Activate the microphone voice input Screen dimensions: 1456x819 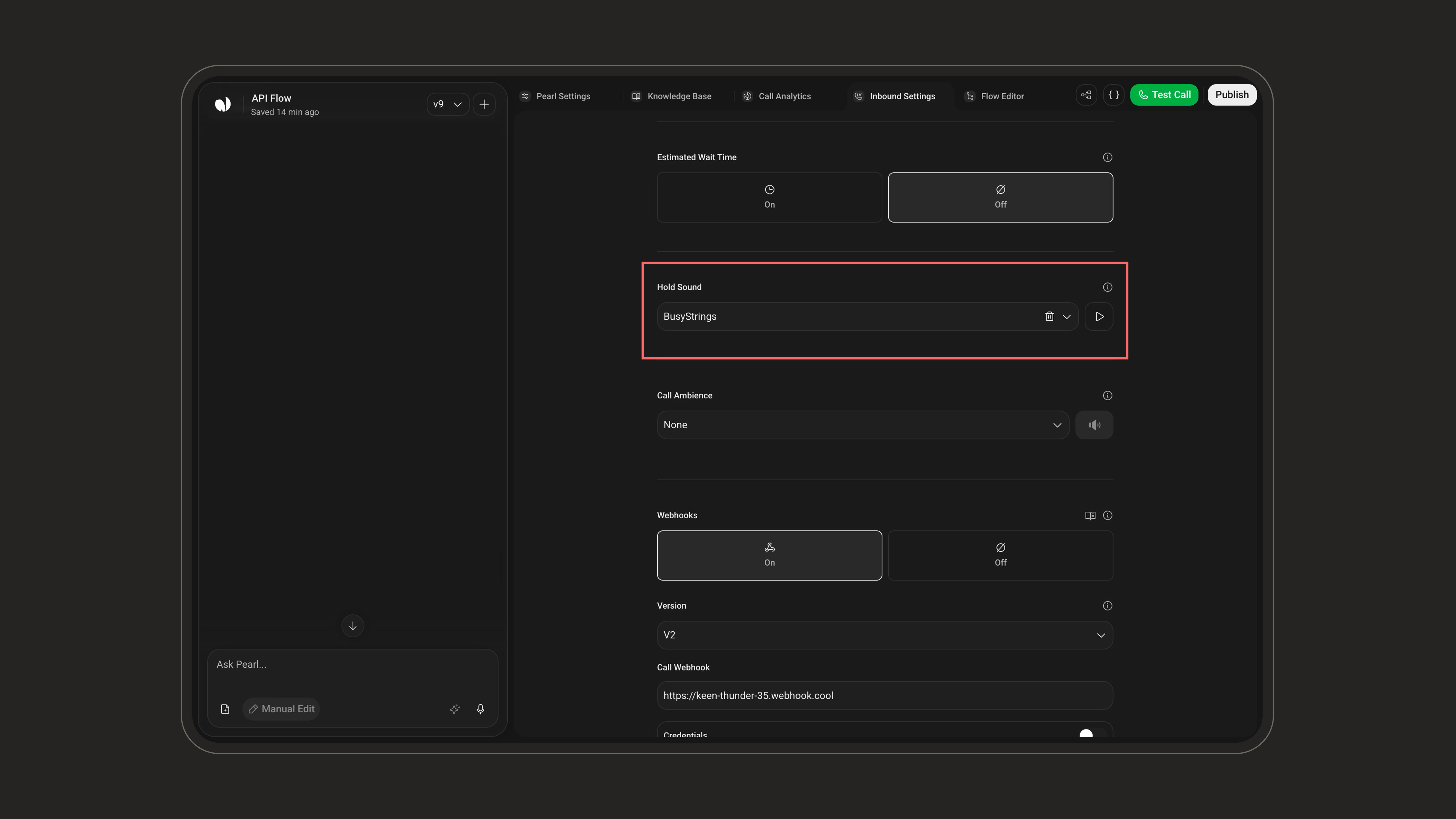click(480, 709)
